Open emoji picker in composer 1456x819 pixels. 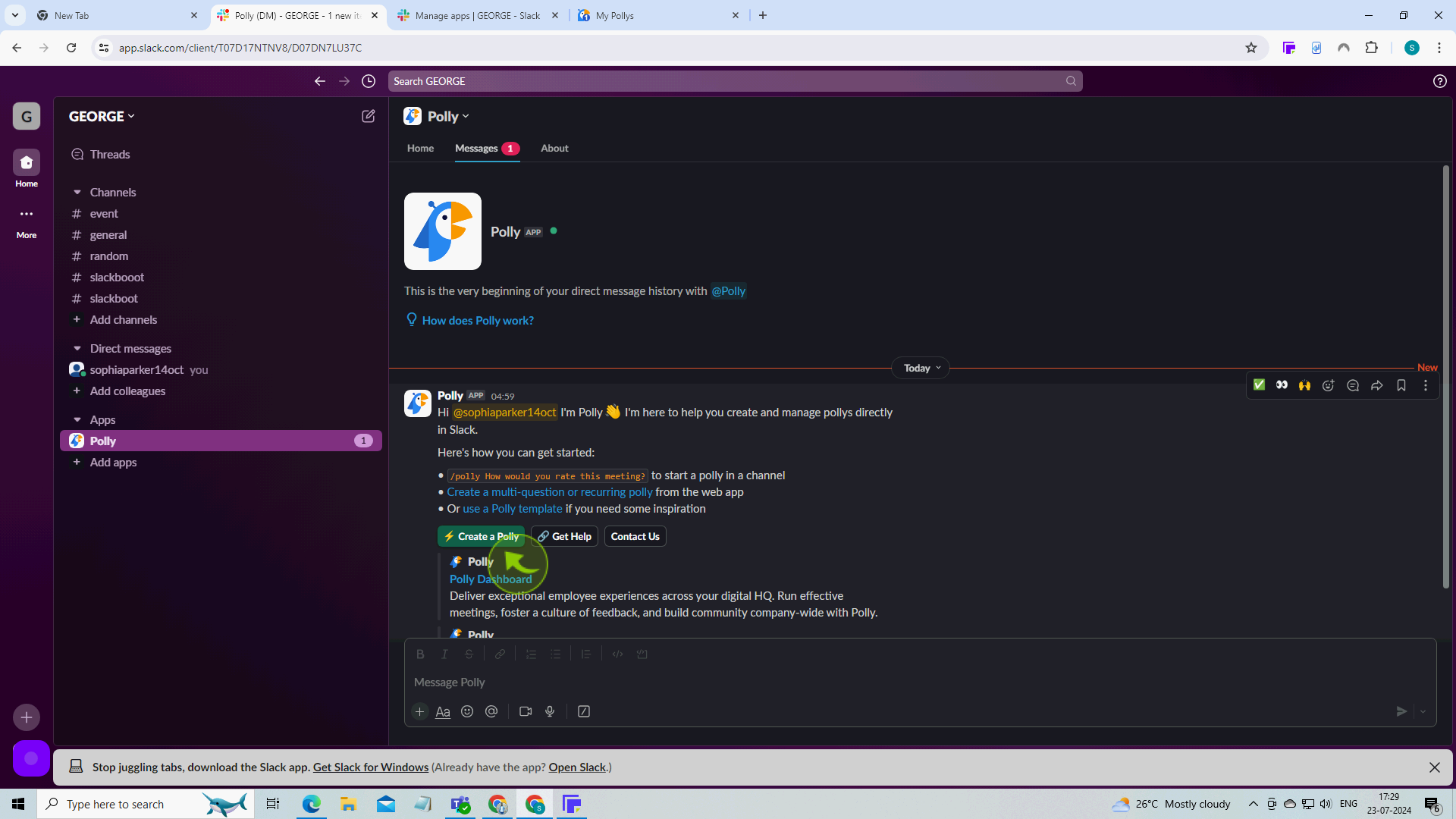467,711
